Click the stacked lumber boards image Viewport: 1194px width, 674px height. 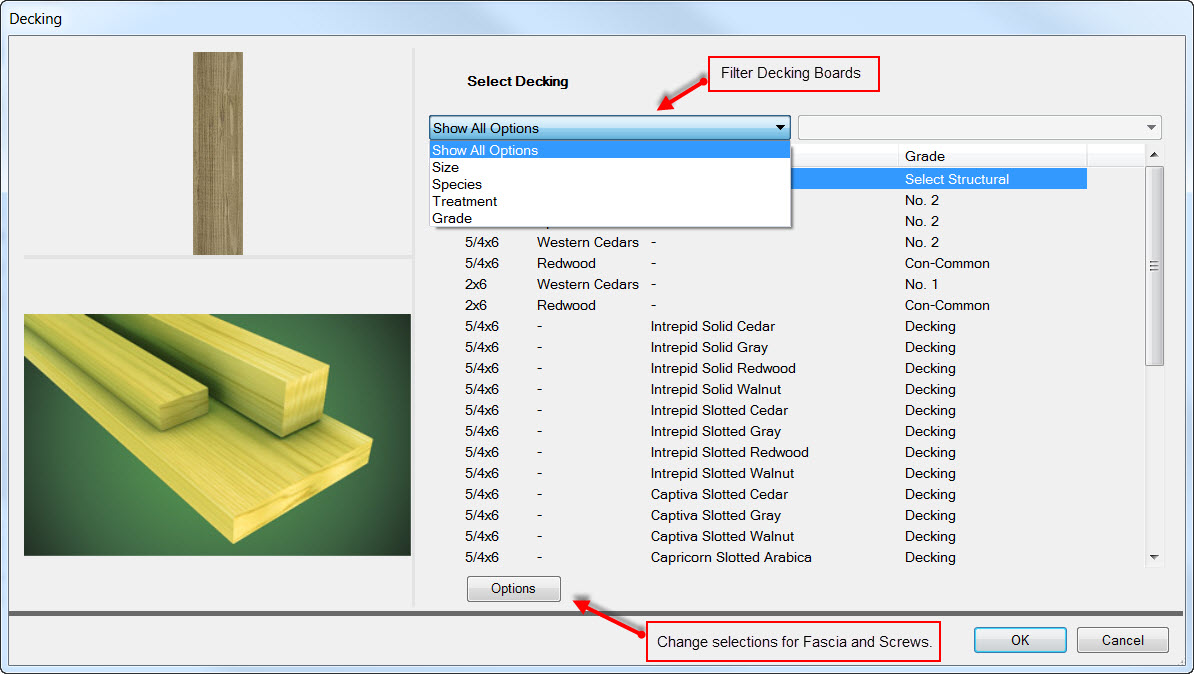(x=217, y=435)
